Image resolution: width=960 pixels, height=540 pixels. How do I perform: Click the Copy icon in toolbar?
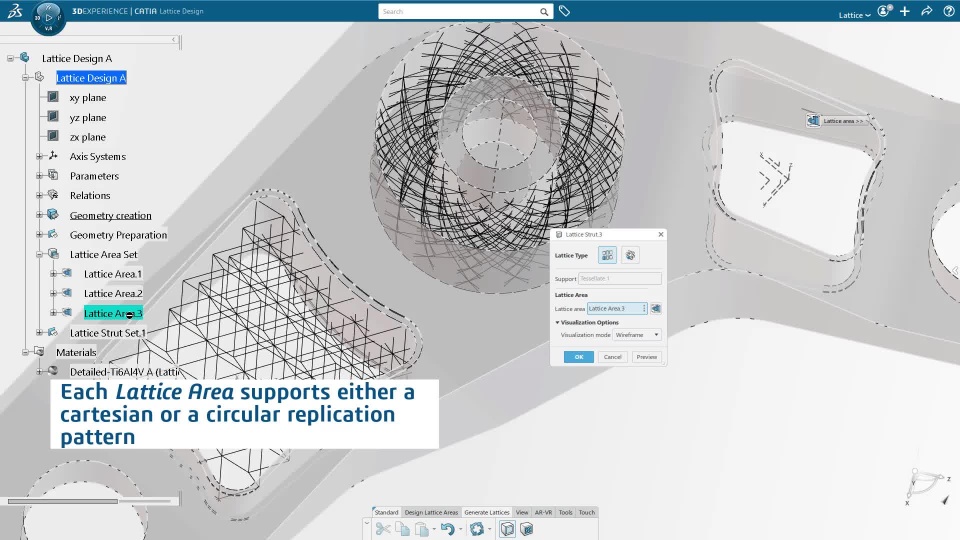point(402,529)
